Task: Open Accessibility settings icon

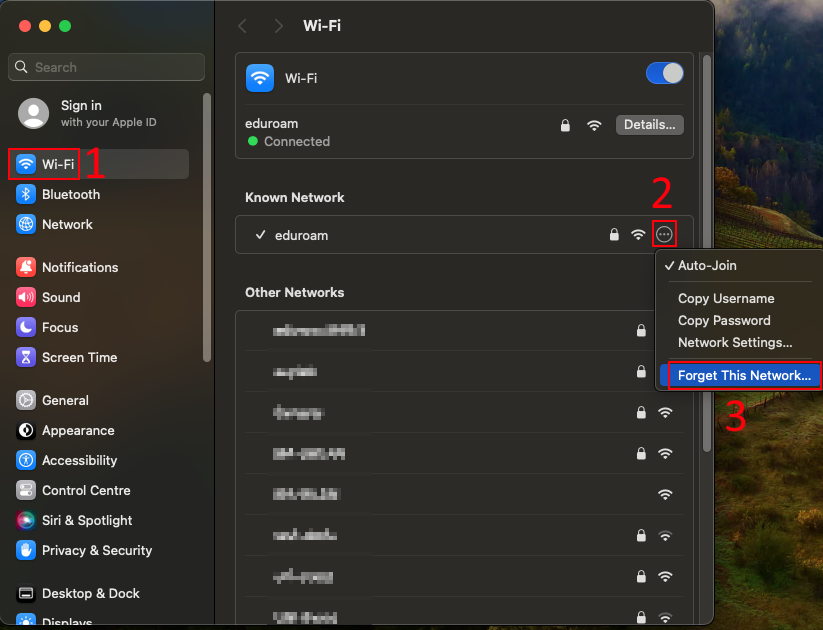Action: tap(26, 460)
